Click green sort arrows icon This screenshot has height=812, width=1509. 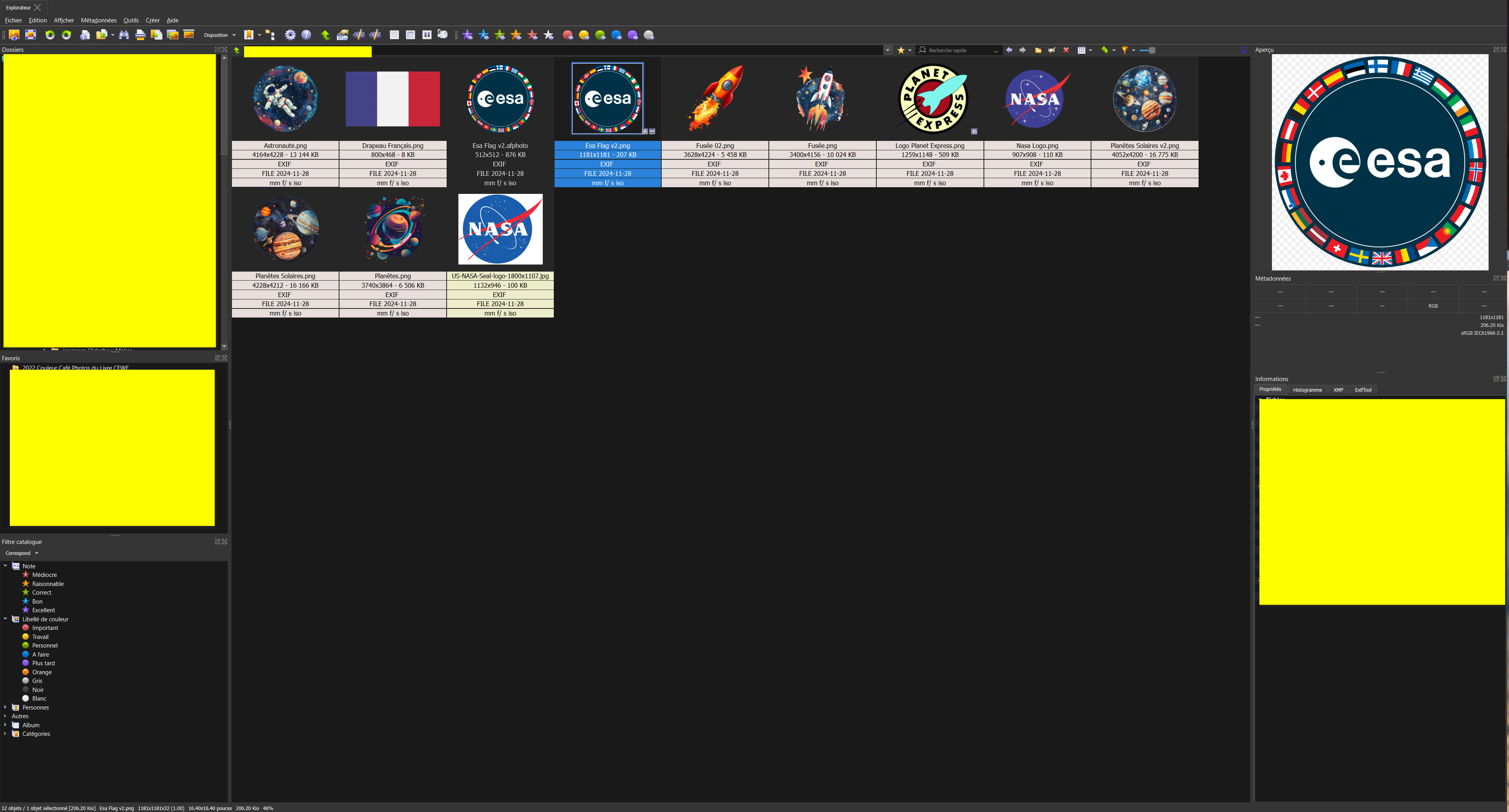click(x=1105, y=50)
